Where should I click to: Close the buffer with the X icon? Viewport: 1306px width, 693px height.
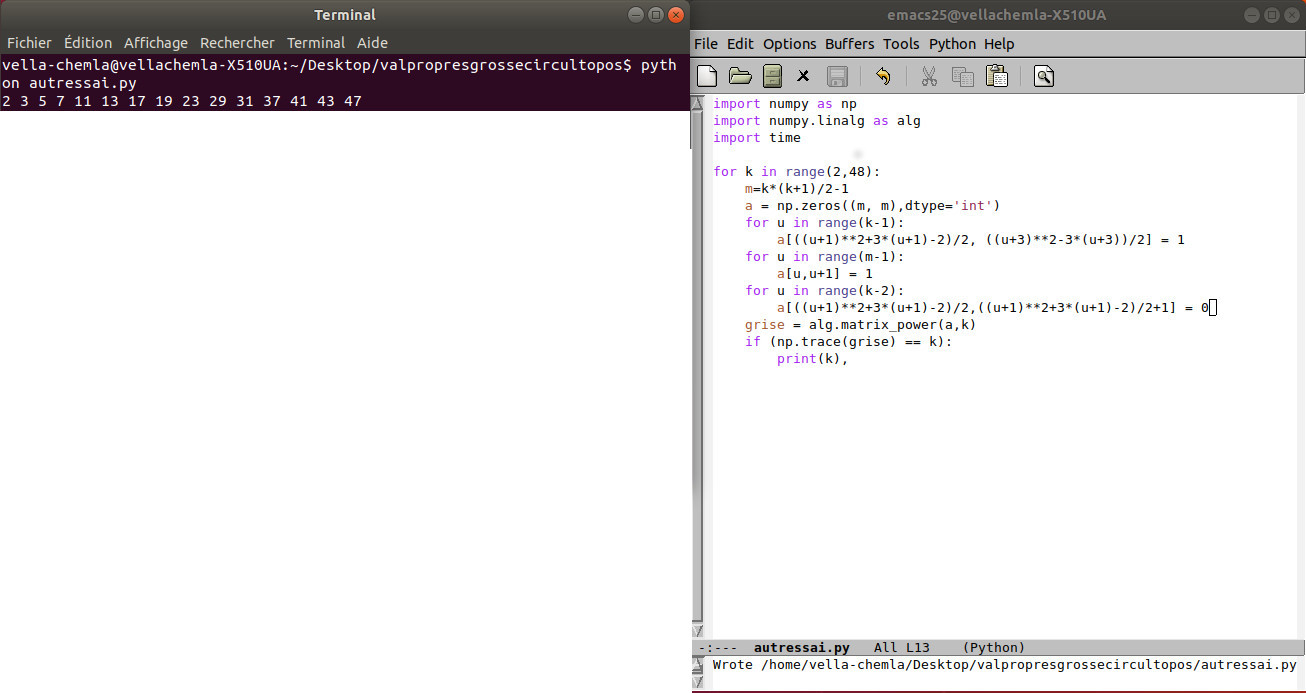pyautogui.click(x=803, y=76)
